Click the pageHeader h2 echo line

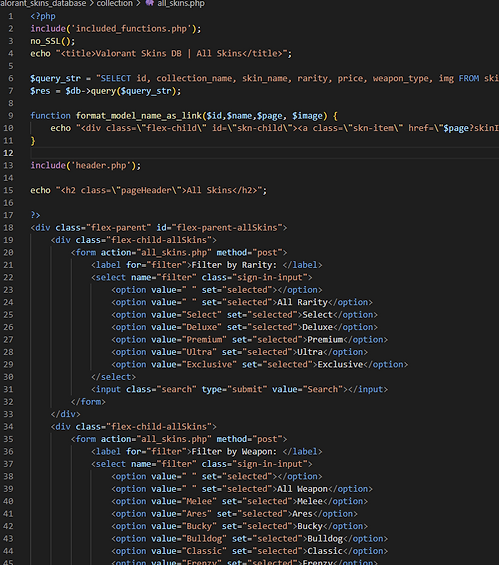[148, 190]
